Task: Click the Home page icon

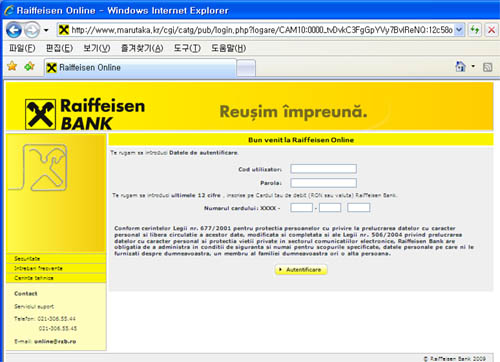Action: coord(460,67)
